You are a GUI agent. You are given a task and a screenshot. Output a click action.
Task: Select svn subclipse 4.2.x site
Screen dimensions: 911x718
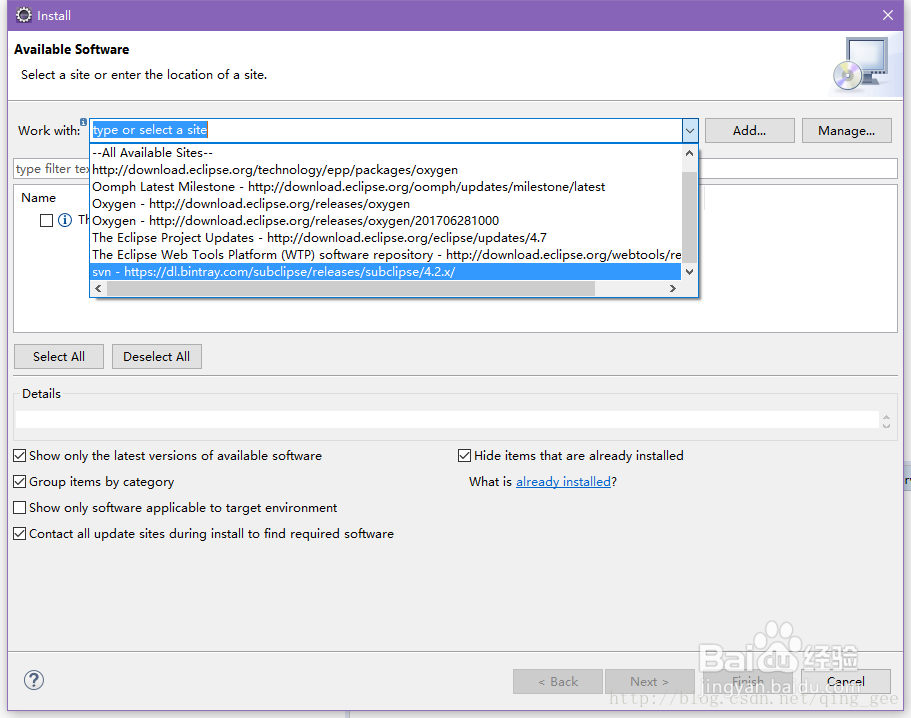(x=386, y=272)
